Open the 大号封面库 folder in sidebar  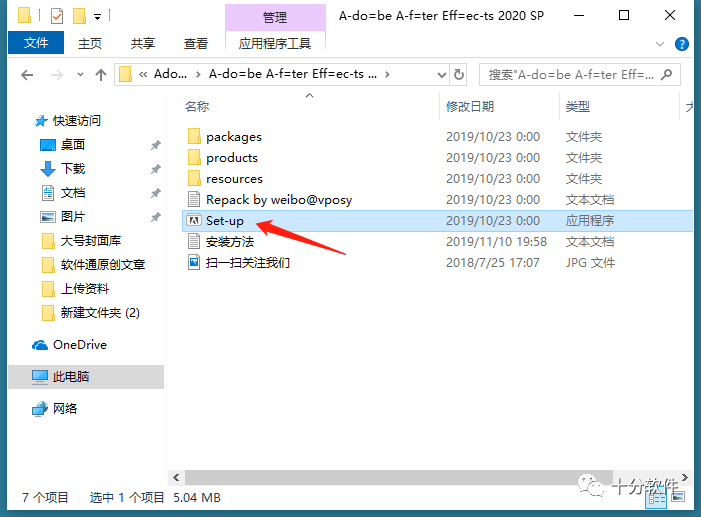click(91, 241)
